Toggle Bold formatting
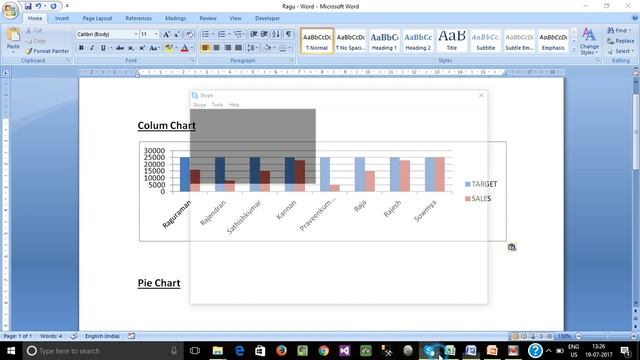The image size is (640, 360). pos(81,48)
